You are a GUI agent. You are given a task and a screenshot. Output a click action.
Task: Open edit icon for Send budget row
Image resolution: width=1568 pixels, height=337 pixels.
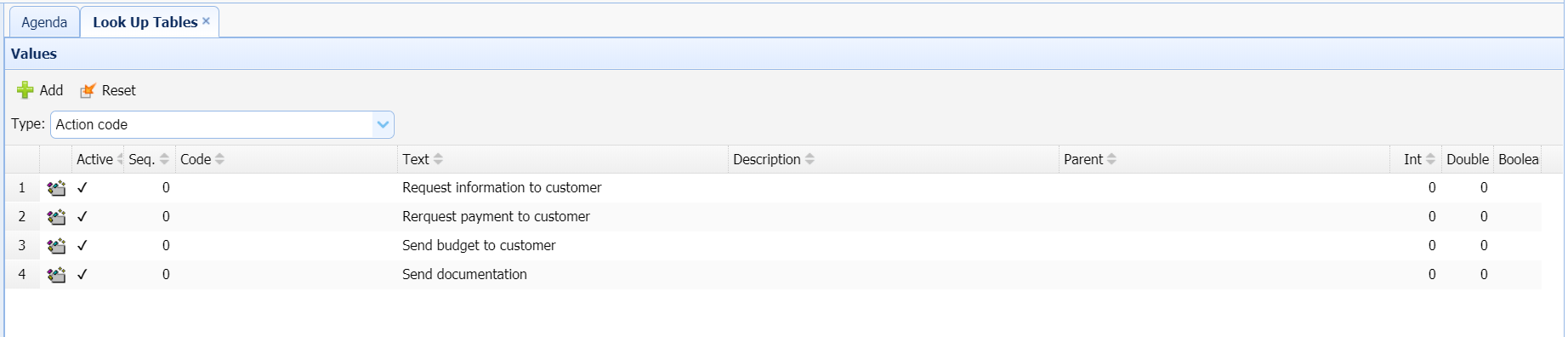pos(56,246)
